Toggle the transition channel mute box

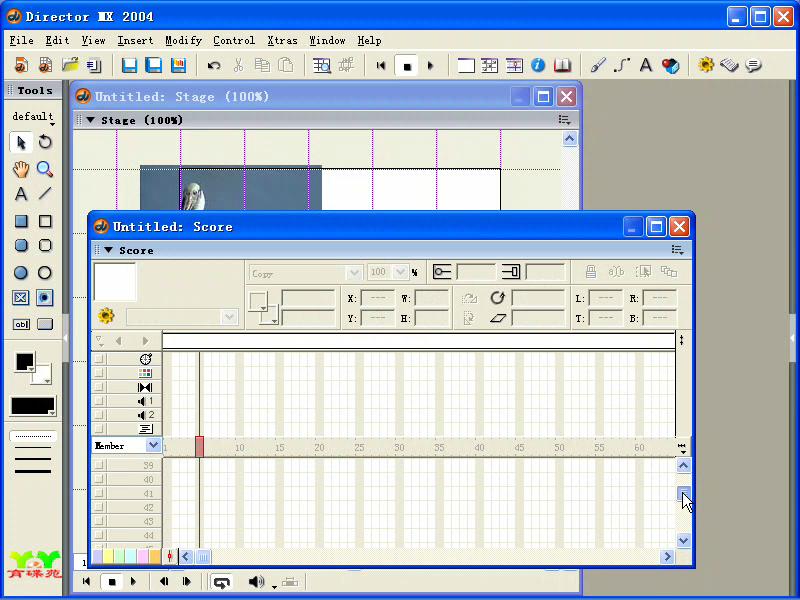[99, 387]
